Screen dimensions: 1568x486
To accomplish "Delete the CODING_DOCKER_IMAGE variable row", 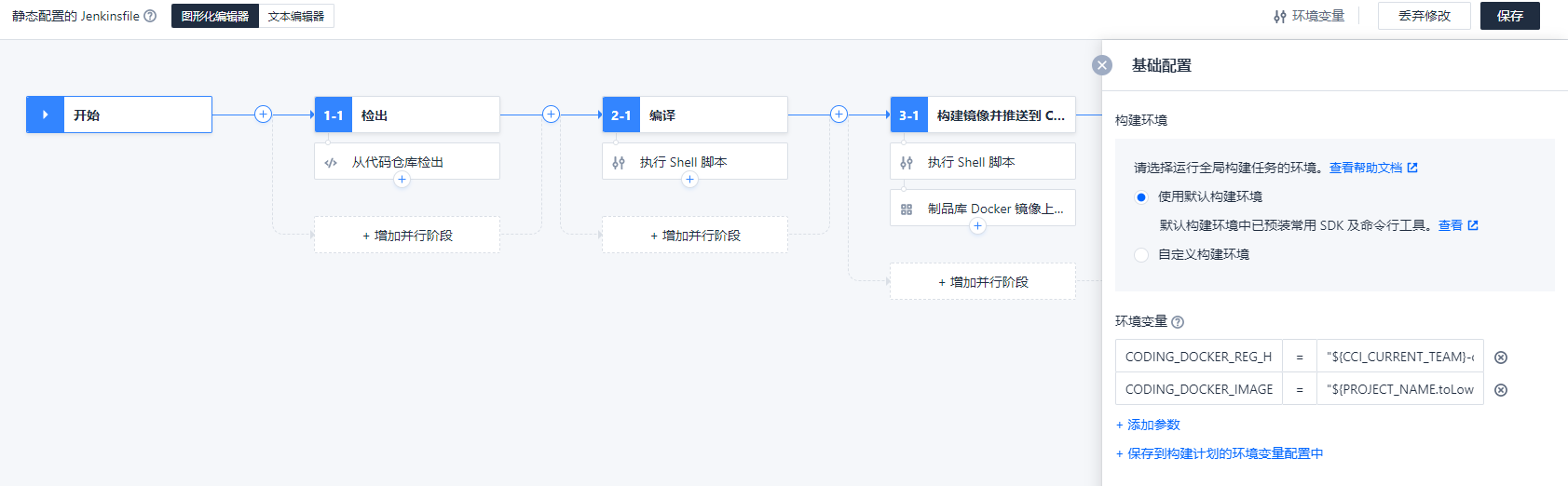I will click(x=1501, y=390).
